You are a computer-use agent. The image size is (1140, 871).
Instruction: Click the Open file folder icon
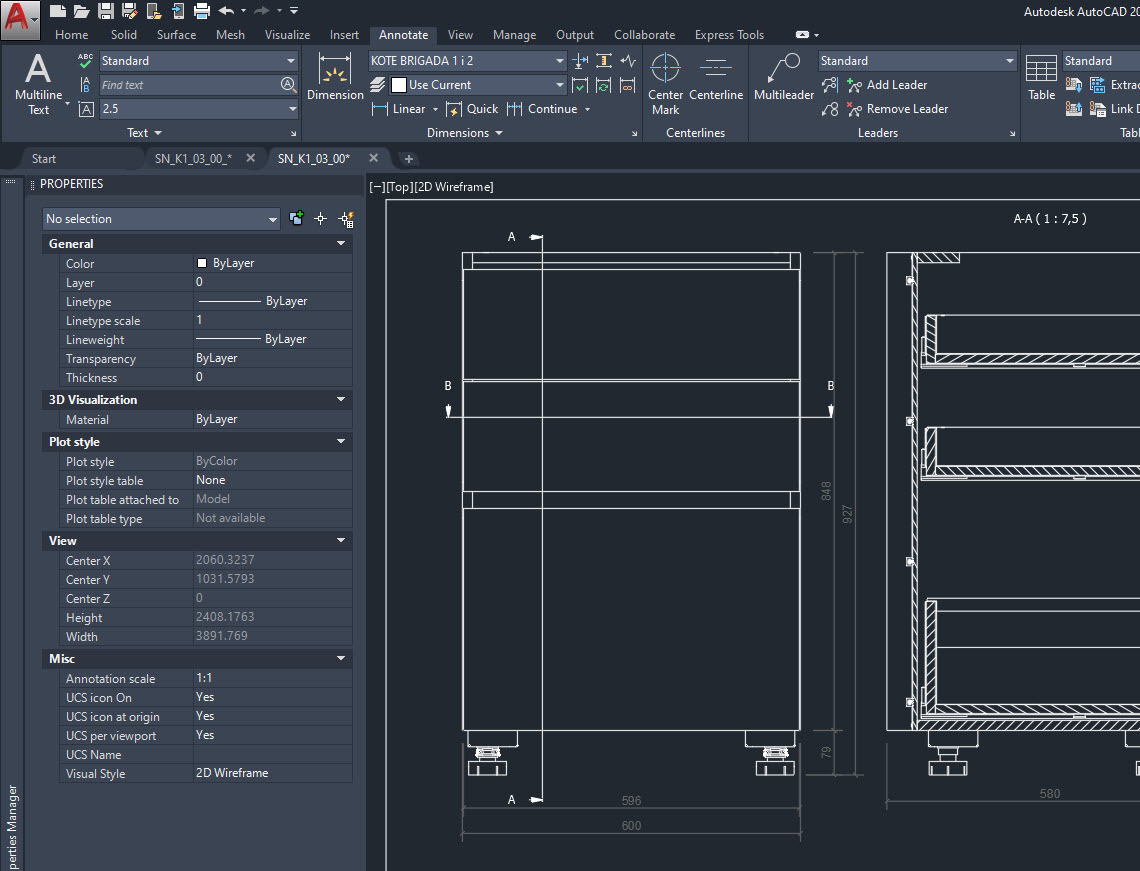(x=82, y=10)
